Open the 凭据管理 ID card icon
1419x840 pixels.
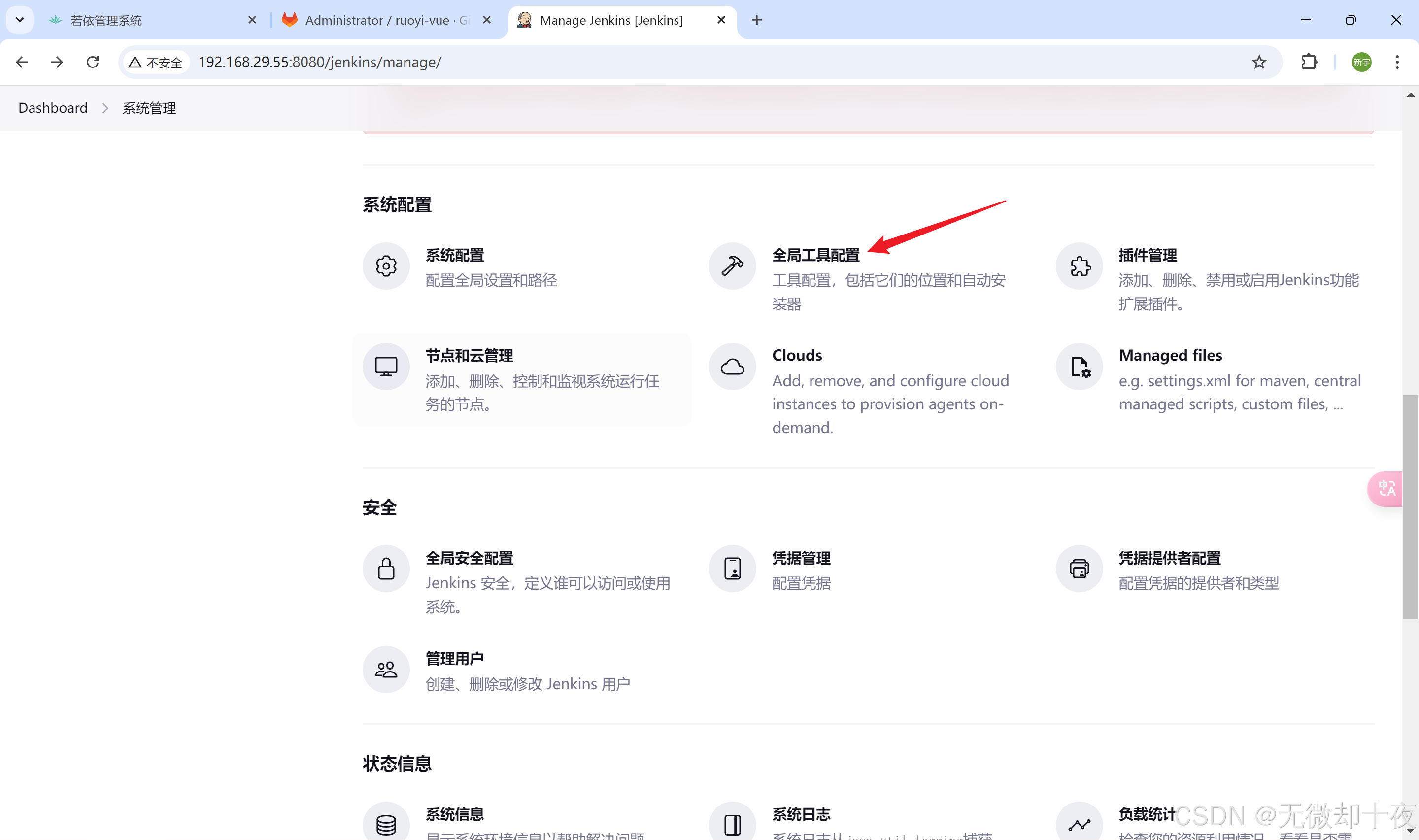[x=732, y=569]
